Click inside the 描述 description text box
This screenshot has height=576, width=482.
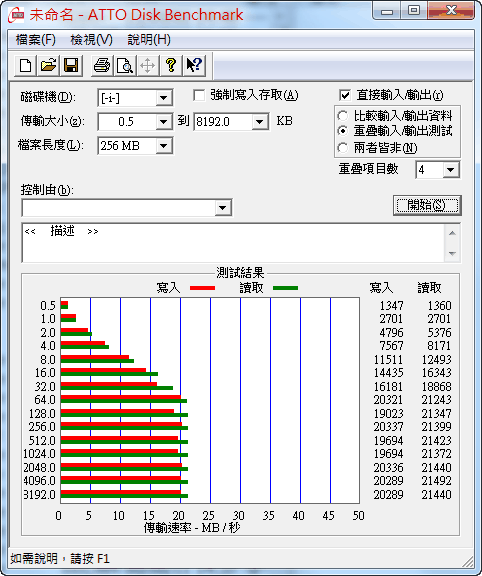coord(233,243)
